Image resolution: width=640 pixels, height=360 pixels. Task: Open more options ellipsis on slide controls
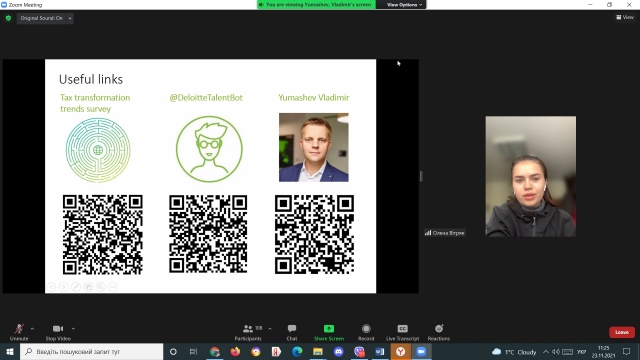pyautogui.click(x=113, y=287)
